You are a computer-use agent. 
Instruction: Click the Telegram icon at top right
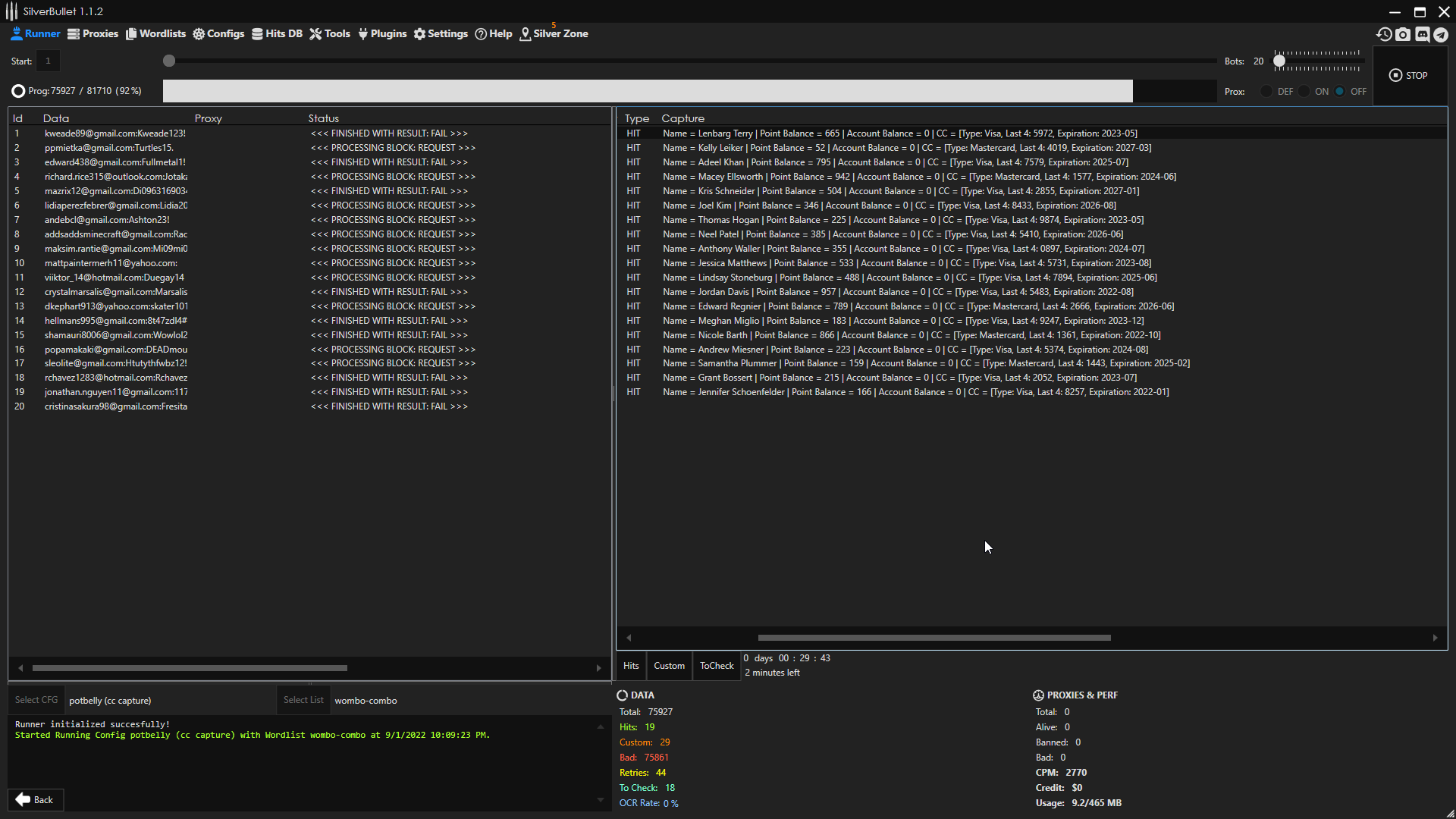tap(1441, 34)
